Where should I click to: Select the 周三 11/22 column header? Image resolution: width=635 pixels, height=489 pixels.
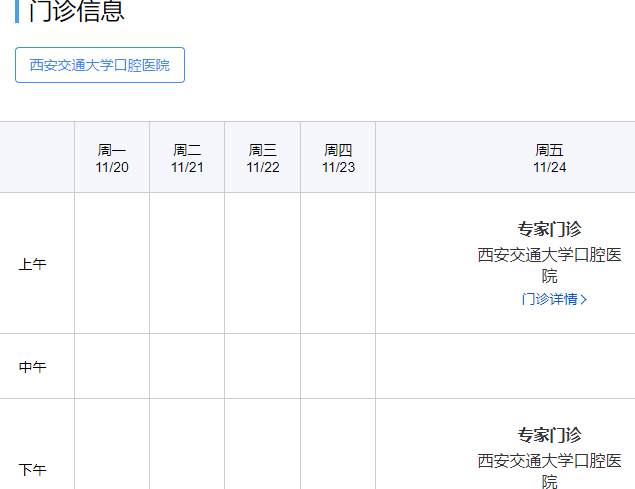pos(263,158)
